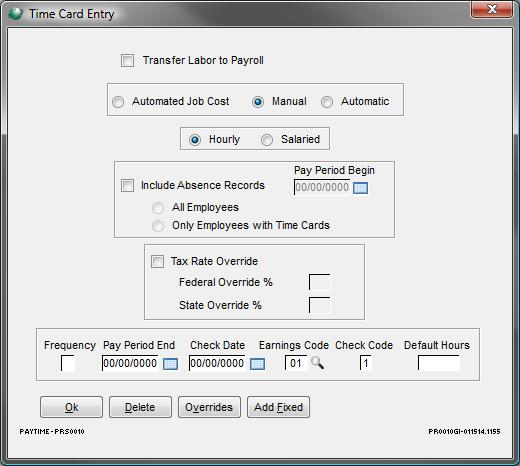Click the Pay Period End date field
Image resolution: width=520 pixels, height=466 pixels.
tap(130, 363)
